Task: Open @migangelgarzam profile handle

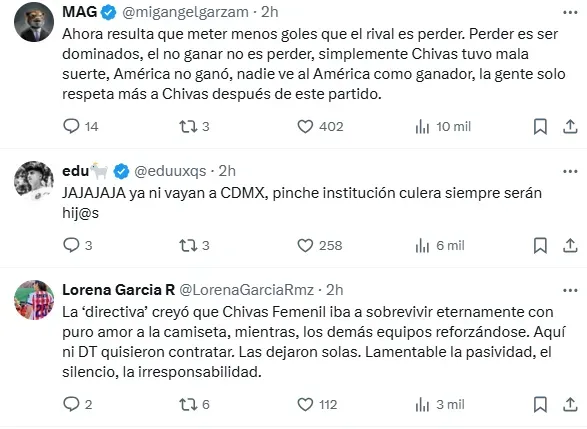Action: click(186, 12)
